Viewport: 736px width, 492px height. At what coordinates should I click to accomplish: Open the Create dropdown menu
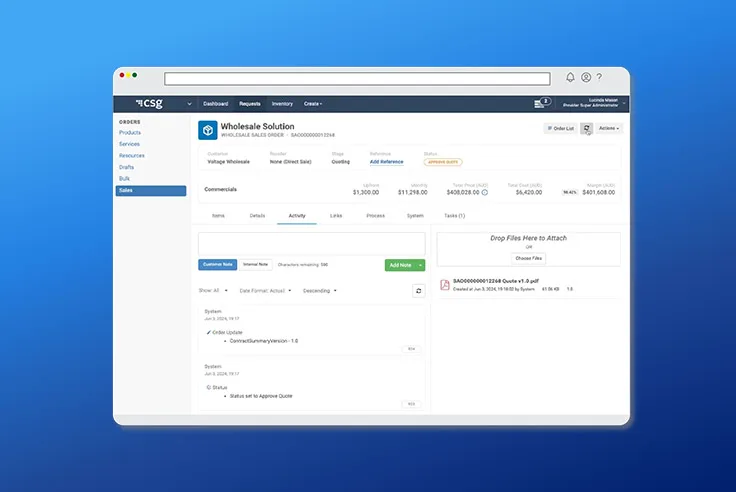click(313, 104)
